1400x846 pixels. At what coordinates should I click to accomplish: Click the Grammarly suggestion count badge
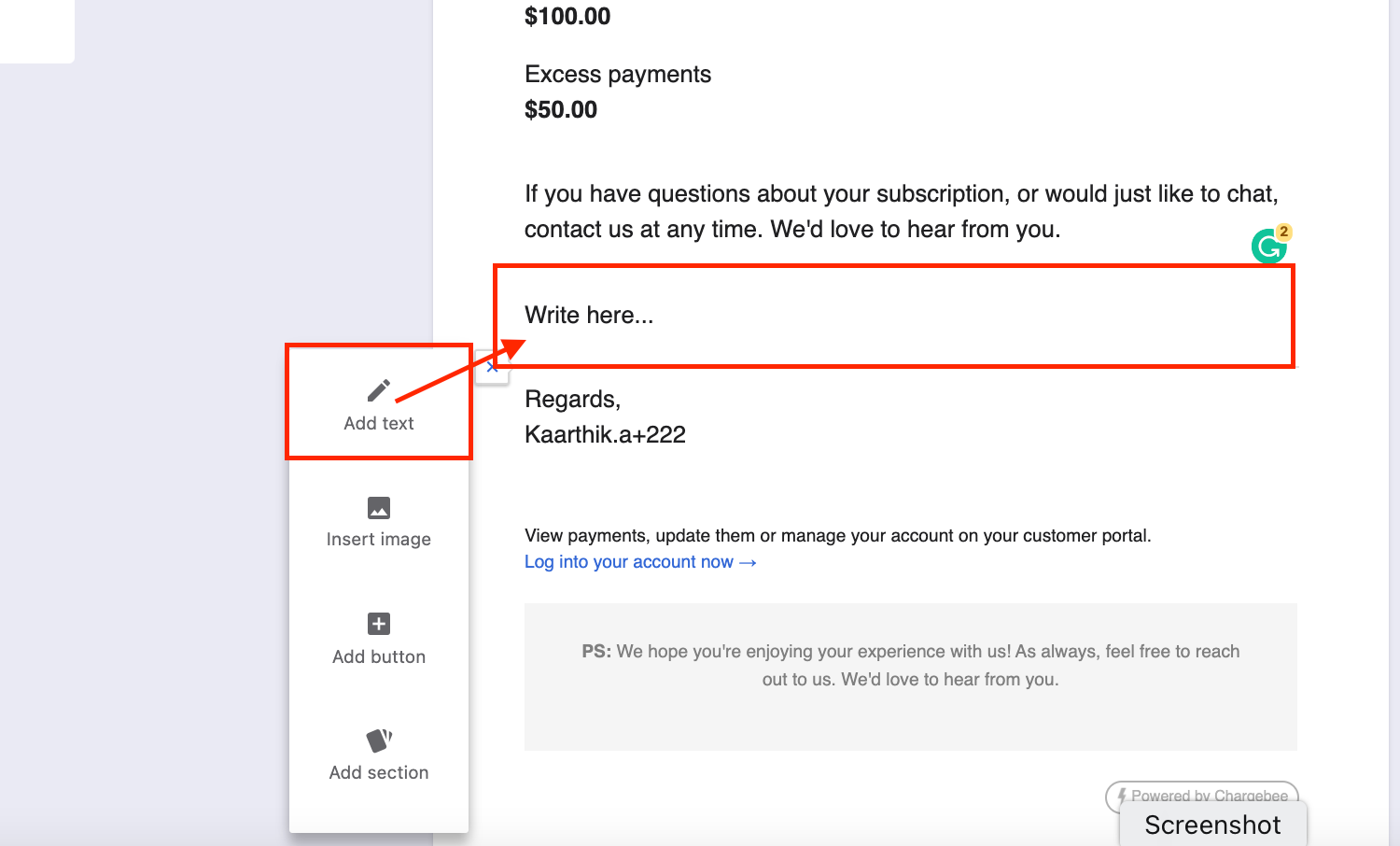[1284, 232]
